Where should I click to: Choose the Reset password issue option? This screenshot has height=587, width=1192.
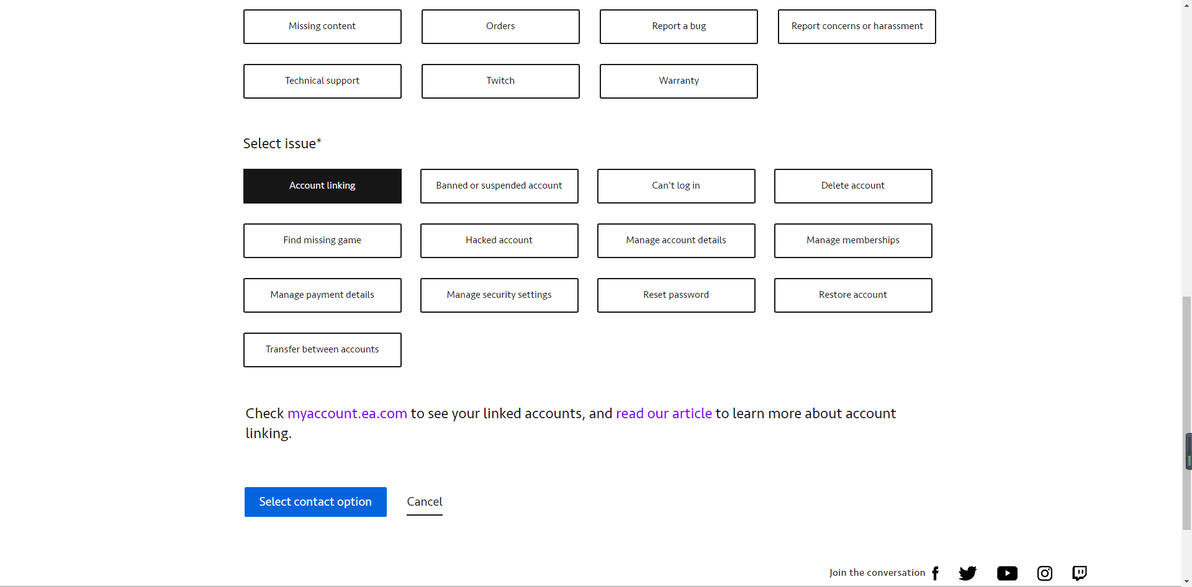[x=676, y=295]
